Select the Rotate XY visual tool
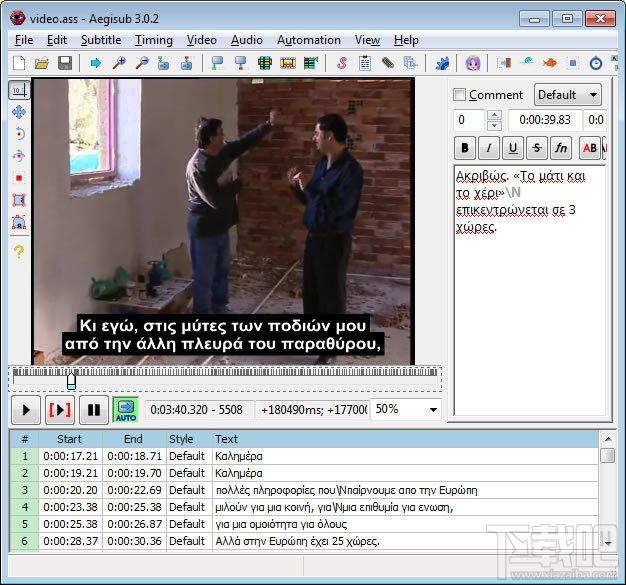The image size is (626, 585). pos(19,156)
